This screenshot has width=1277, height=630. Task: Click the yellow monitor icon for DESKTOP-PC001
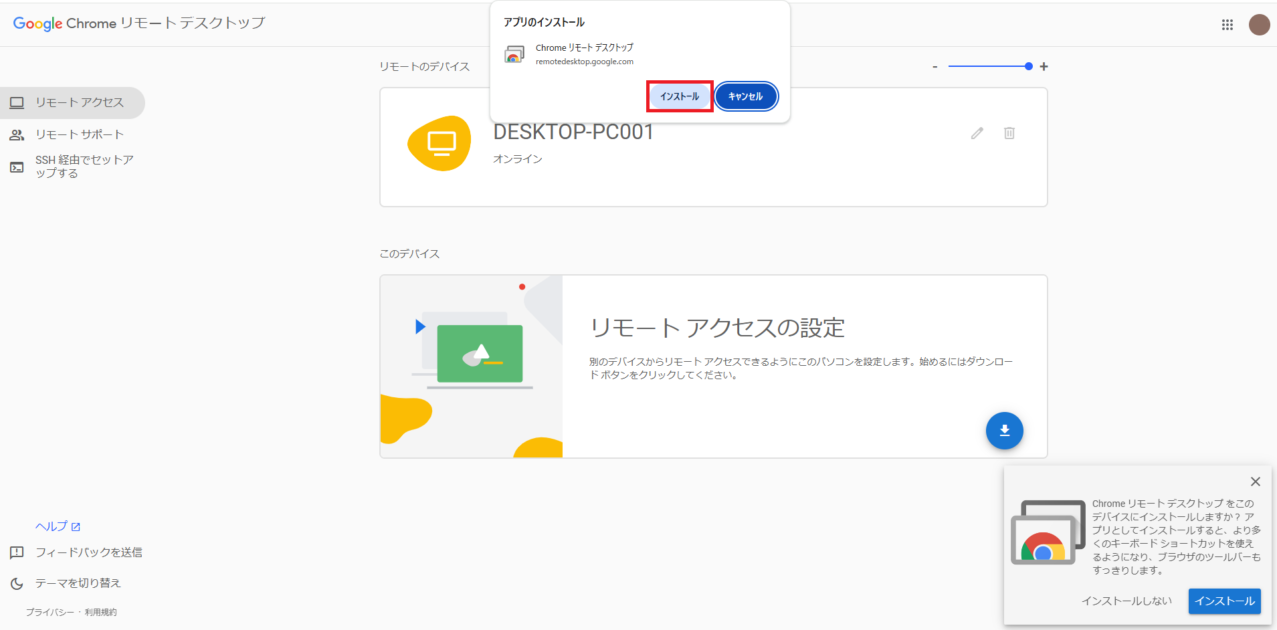(440, 143)
